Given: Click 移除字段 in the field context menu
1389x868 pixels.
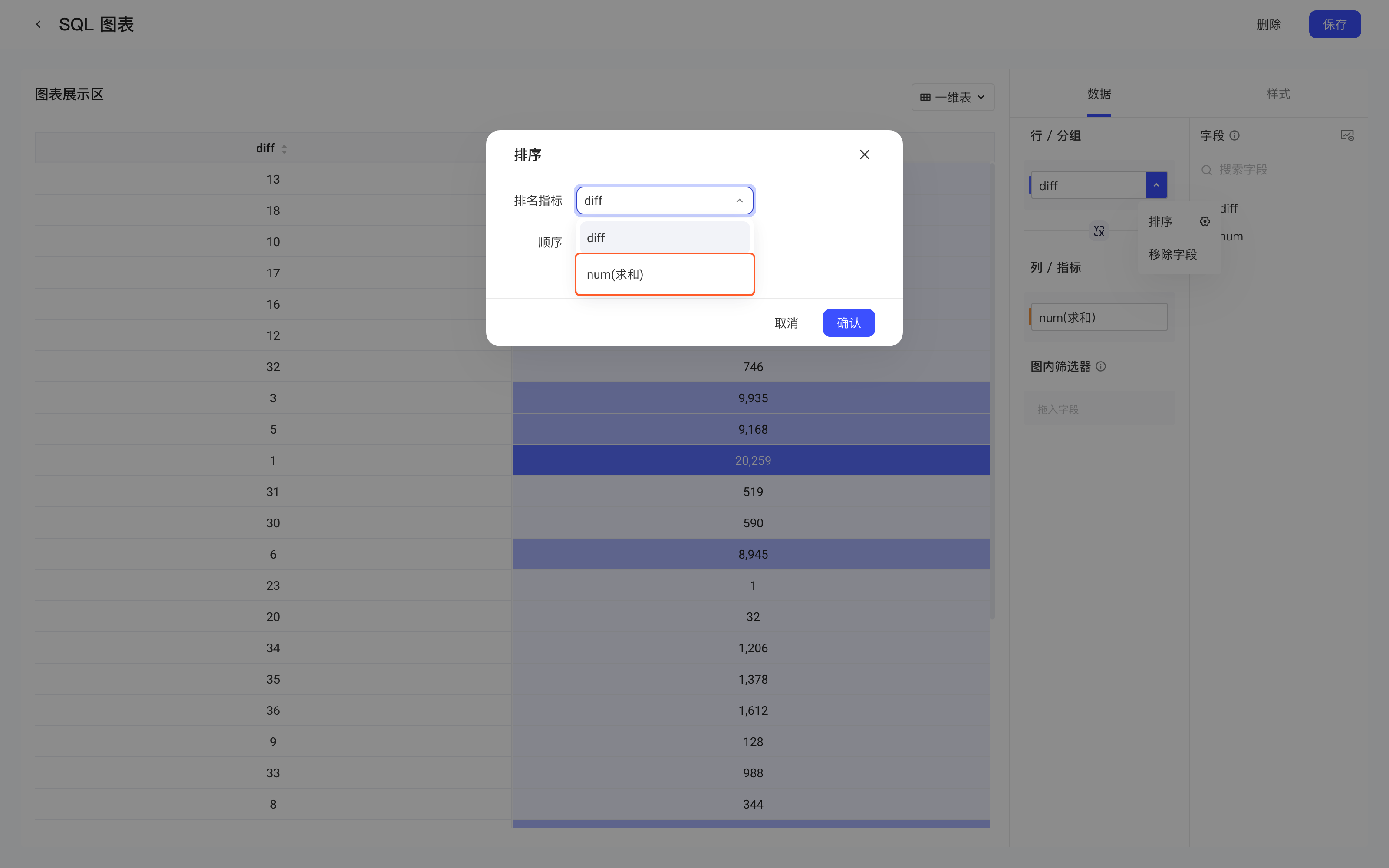Looking at the screenshot, I should pos(1172,254).
